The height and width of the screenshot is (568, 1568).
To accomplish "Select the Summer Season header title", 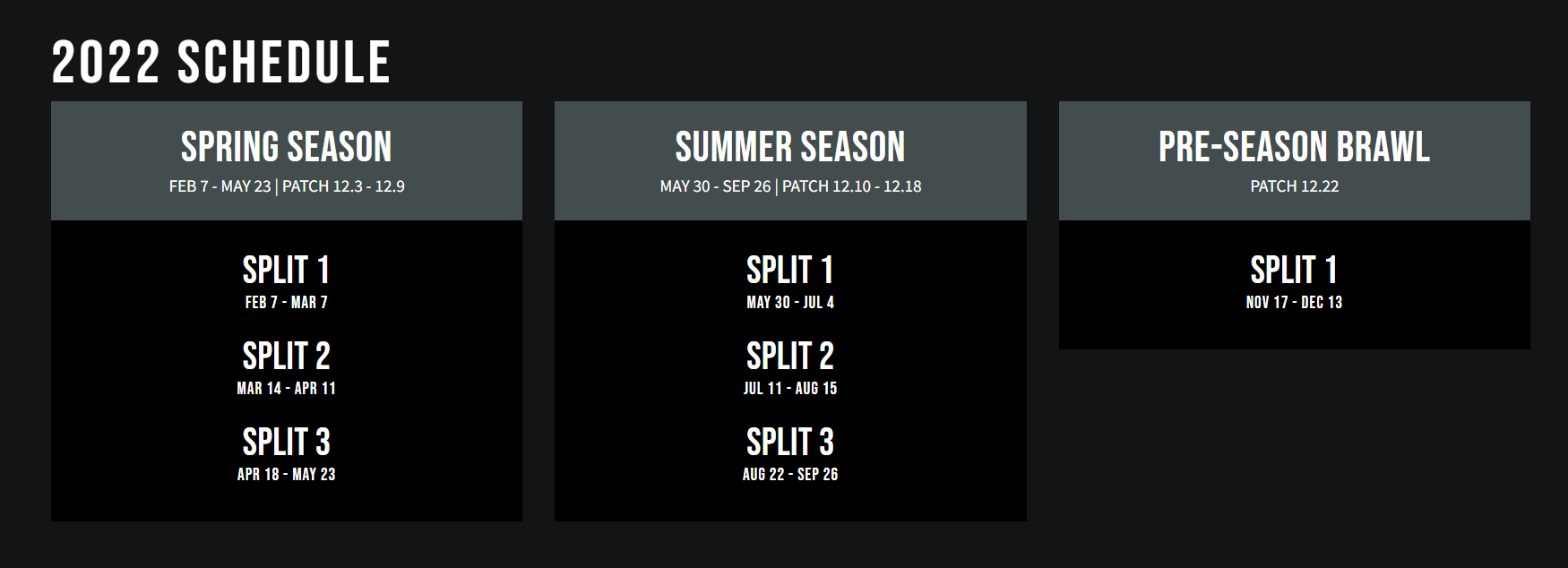I will (x=790, y=147).
